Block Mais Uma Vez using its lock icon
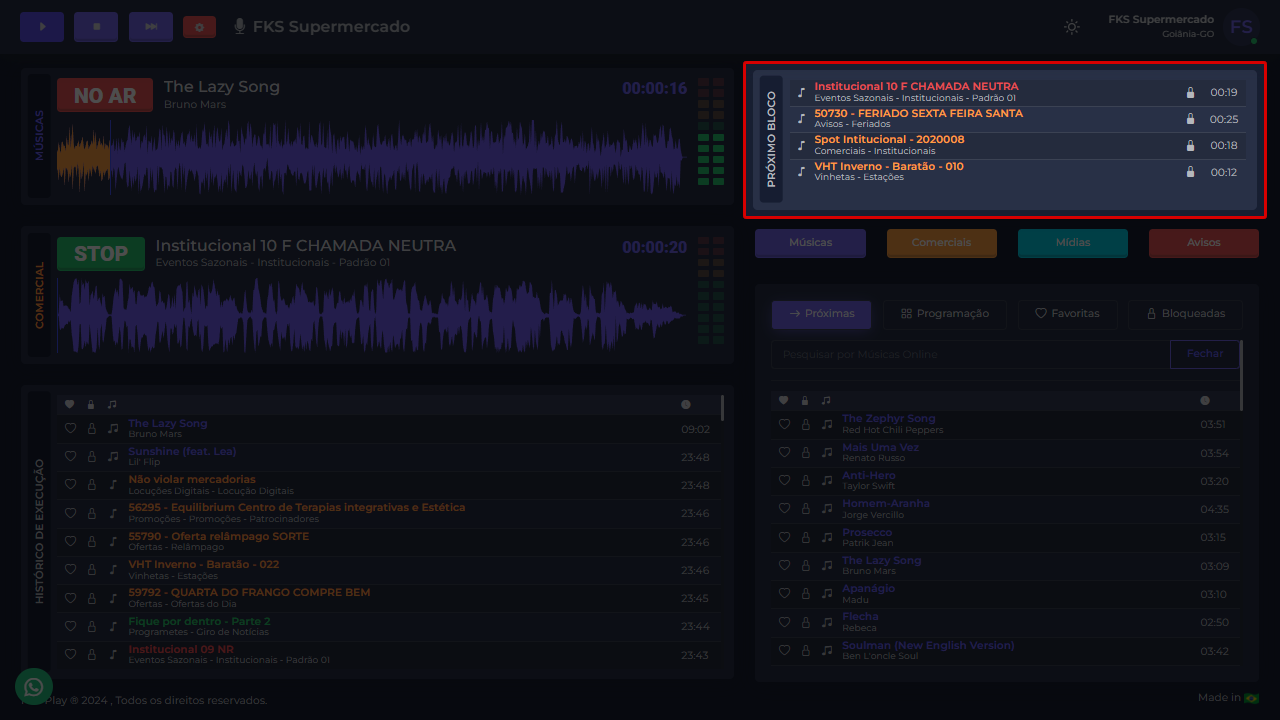Image resolution: width=1280 pixels, height=720 pixels. tap(805, 453)
